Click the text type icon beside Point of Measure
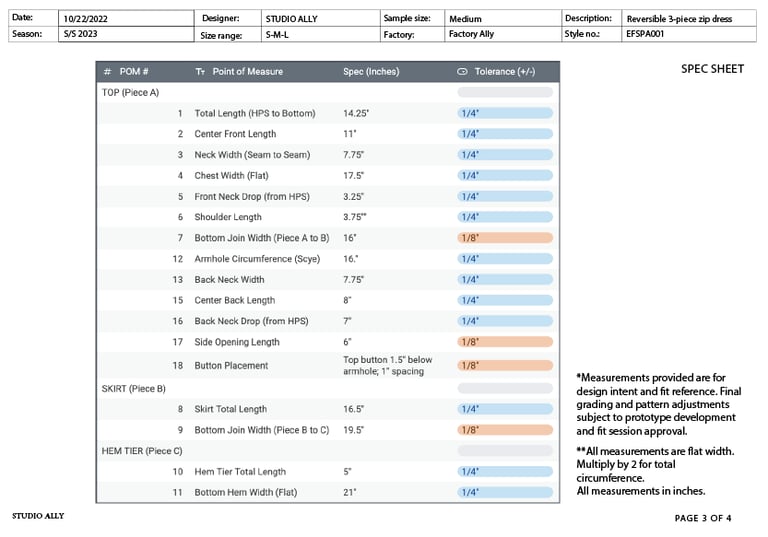Viewport: 768px width, 537px height. click(x=200, y=72)
